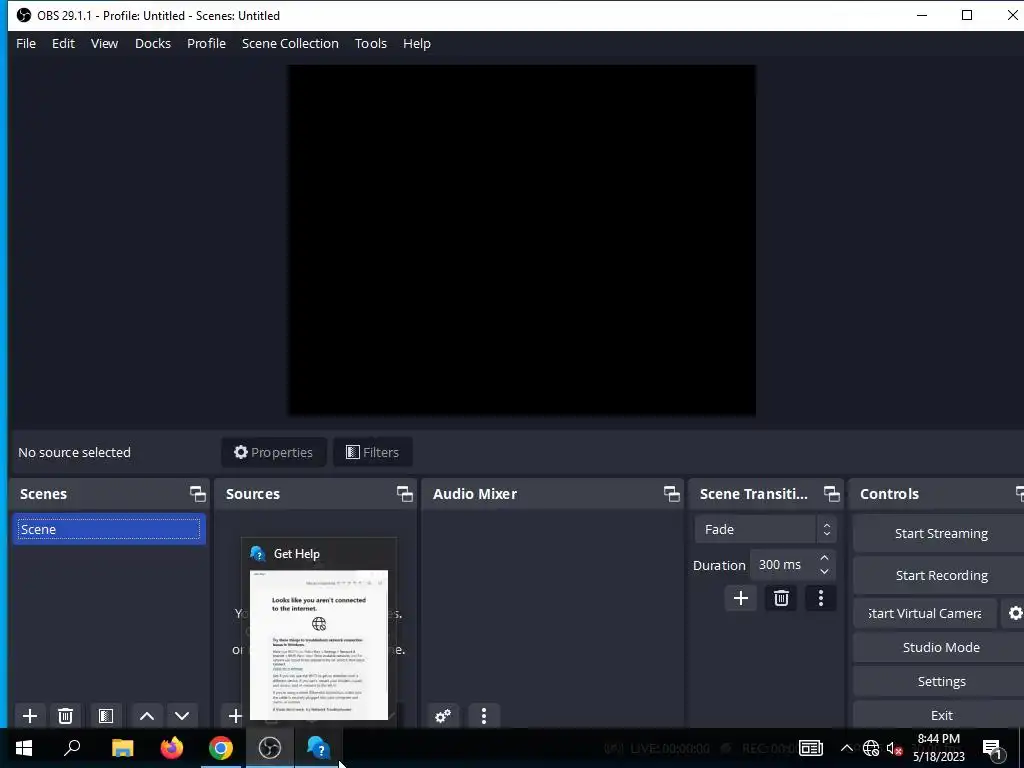Click the Duration 300 ms field
This screenshot has width=1024, height=768.
[x=782, y=565]
